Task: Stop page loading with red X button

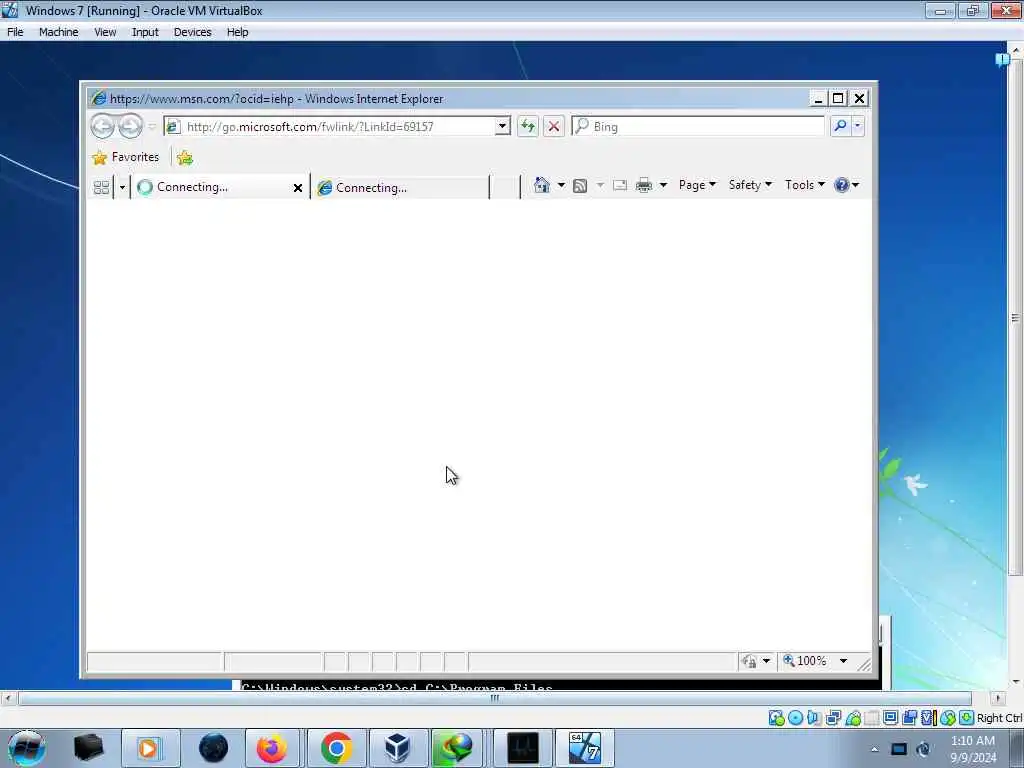Action: click(554, 126)
